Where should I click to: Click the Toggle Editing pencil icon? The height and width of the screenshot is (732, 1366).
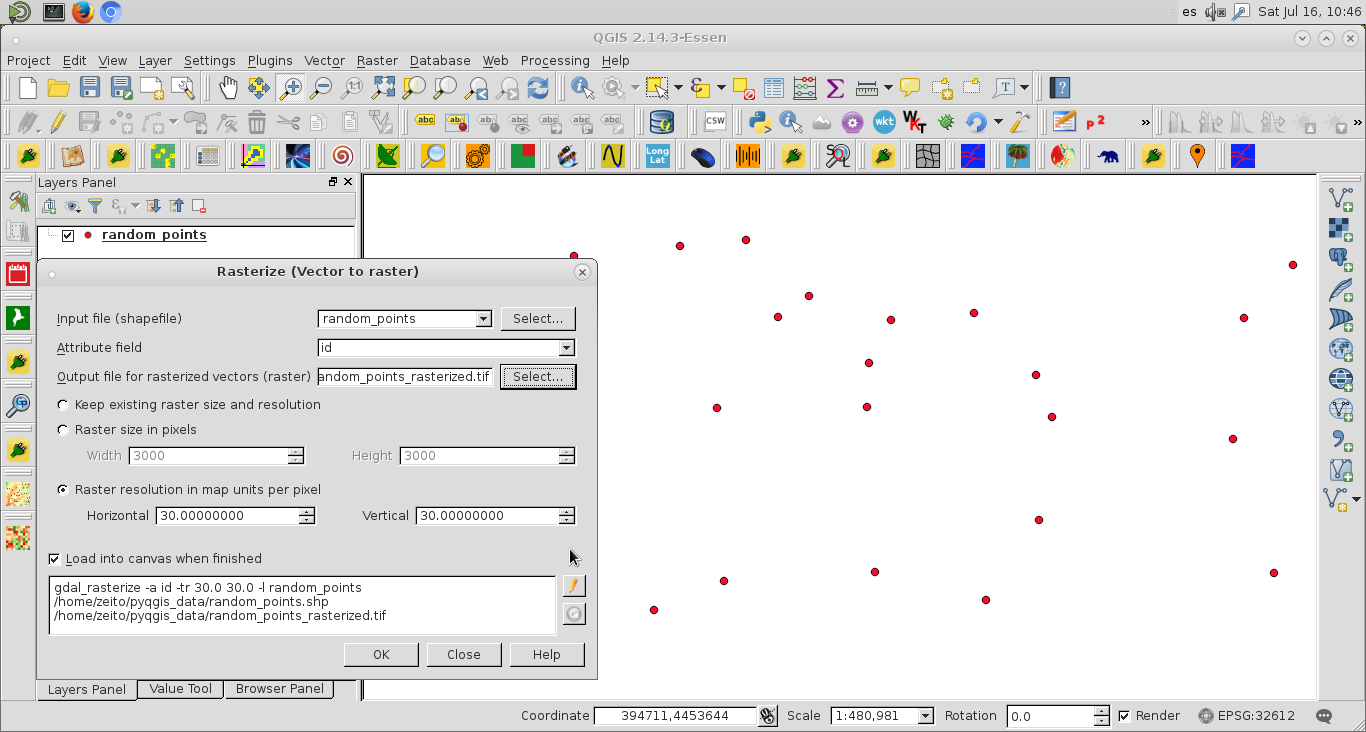[58, 122]
